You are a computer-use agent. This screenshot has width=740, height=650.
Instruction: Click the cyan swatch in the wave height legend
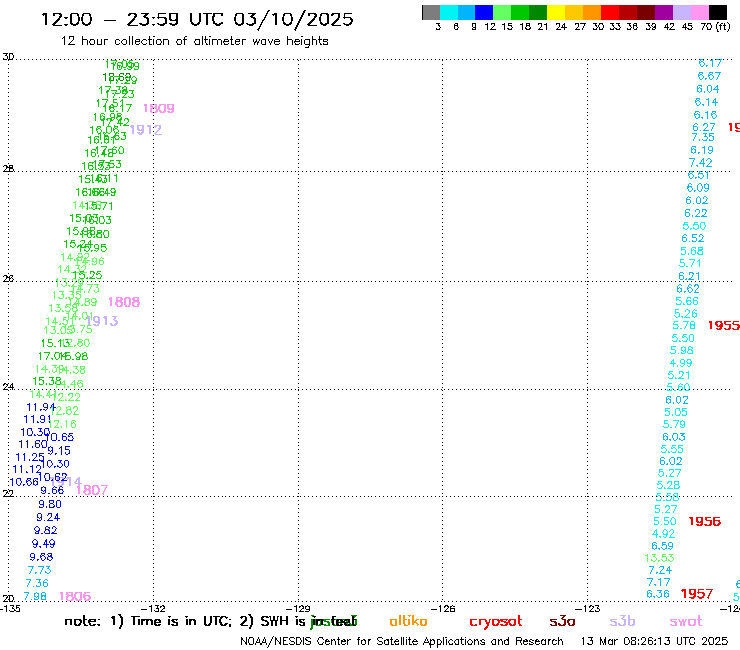click(449, 12)
